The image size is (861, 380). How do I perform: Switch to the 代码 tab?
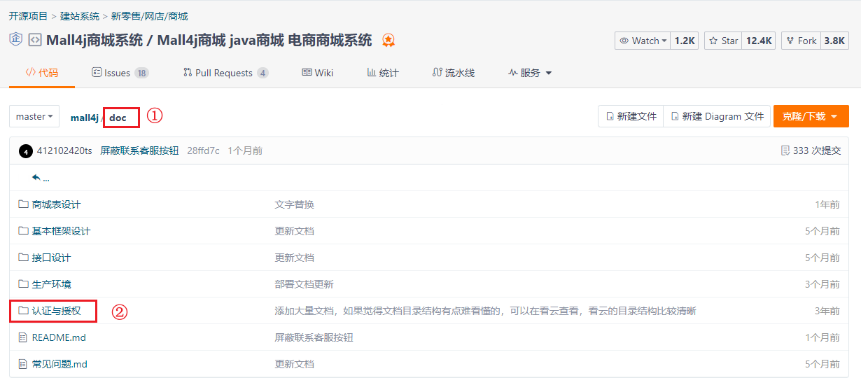[42, 72]
